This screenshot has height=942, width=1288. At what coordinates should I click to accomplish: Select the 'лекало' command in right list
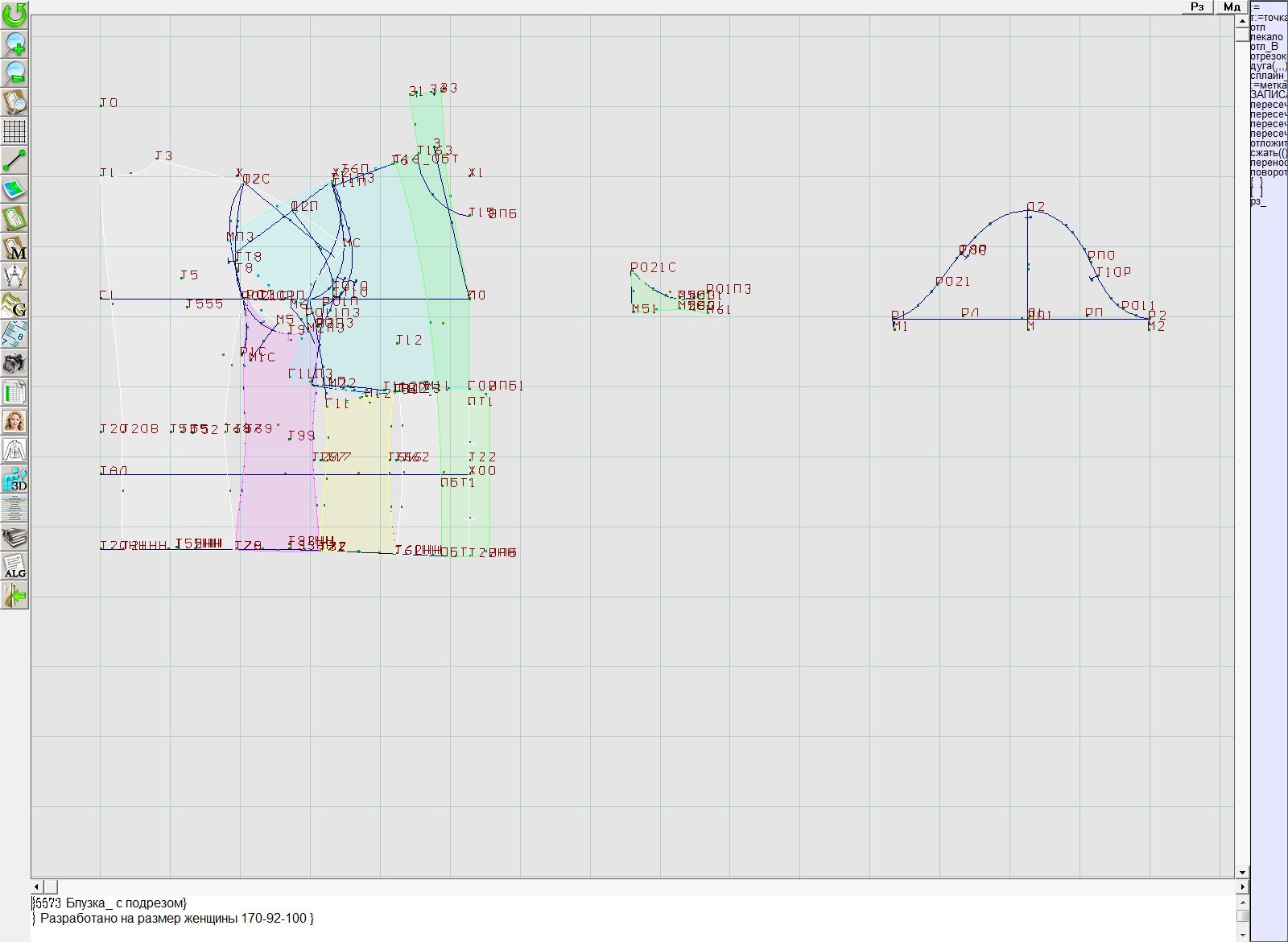pyautogui.click(x=1267, y=37)
